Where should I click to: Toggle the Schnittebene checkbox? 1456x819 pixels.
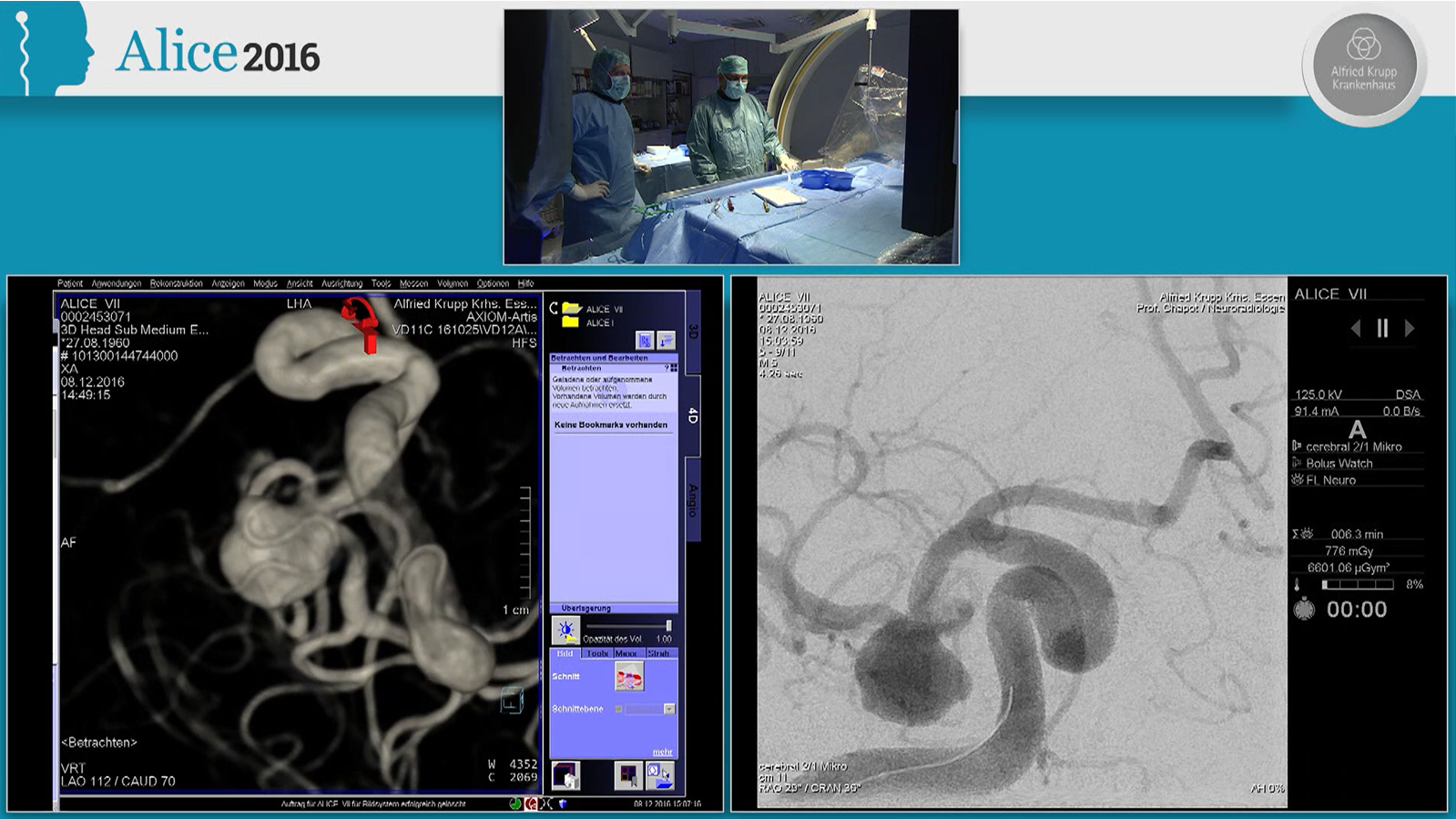point(618,709)
